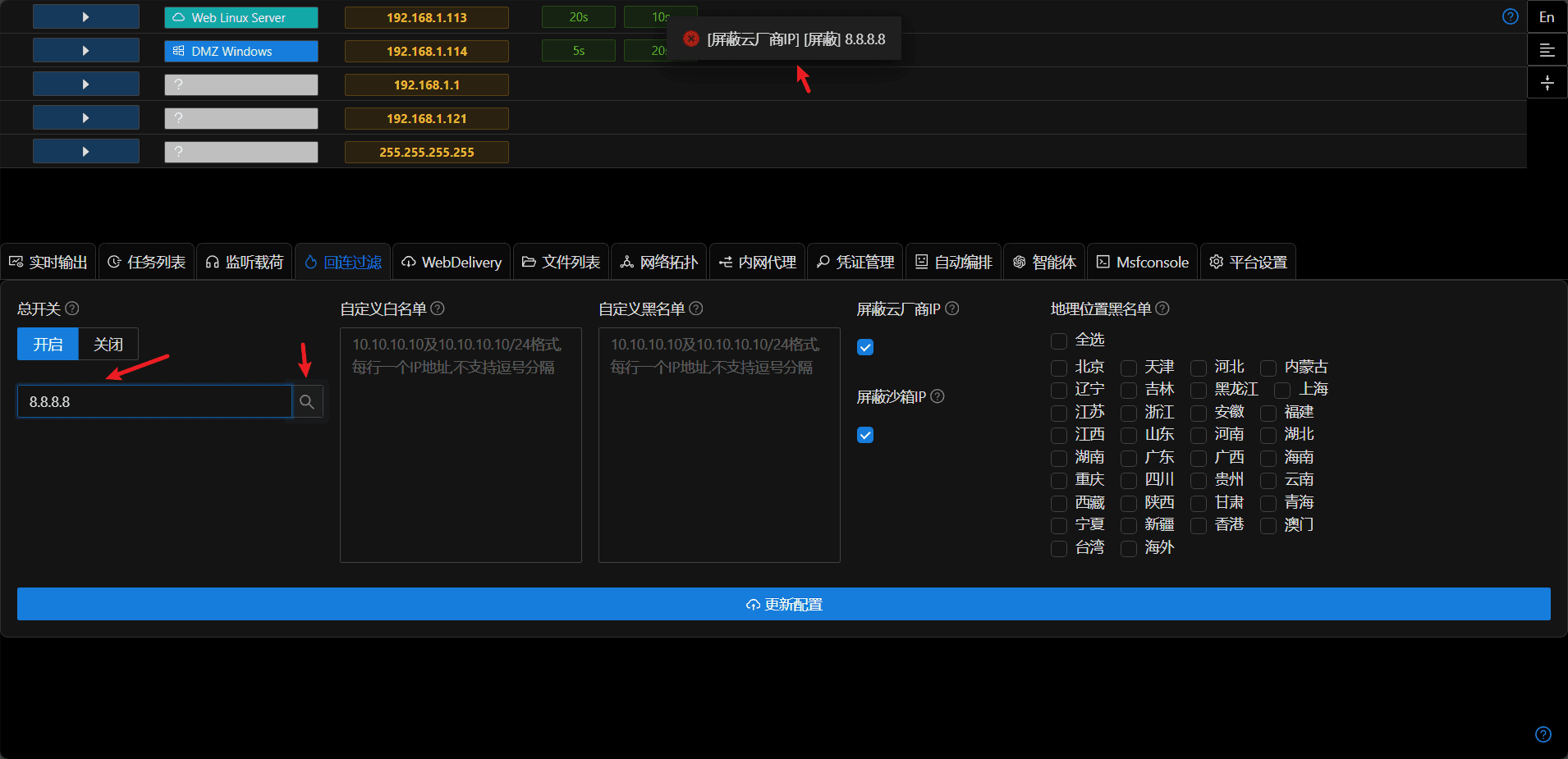
Task: Uncheck the 屏蔽沙箱IP checkbox
Action: tap(865, 435)
